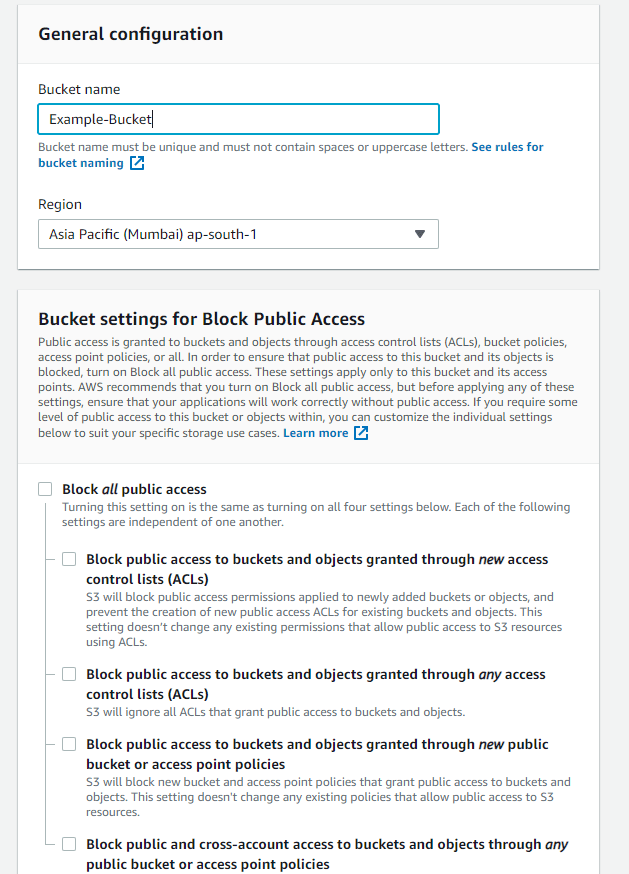
Task: Click the Example-Bucket text in the name field
Action: [94, 118]
